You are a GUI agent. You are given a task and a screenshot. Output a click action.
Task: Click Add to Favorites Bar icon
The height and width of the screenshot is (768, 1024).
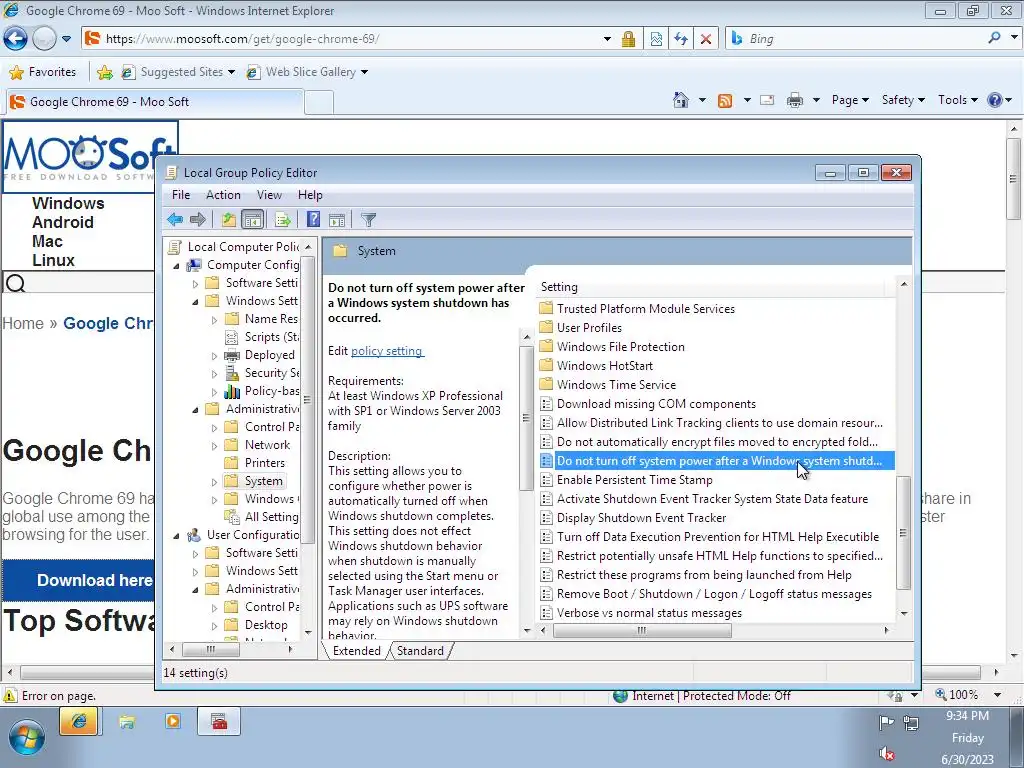104,72
